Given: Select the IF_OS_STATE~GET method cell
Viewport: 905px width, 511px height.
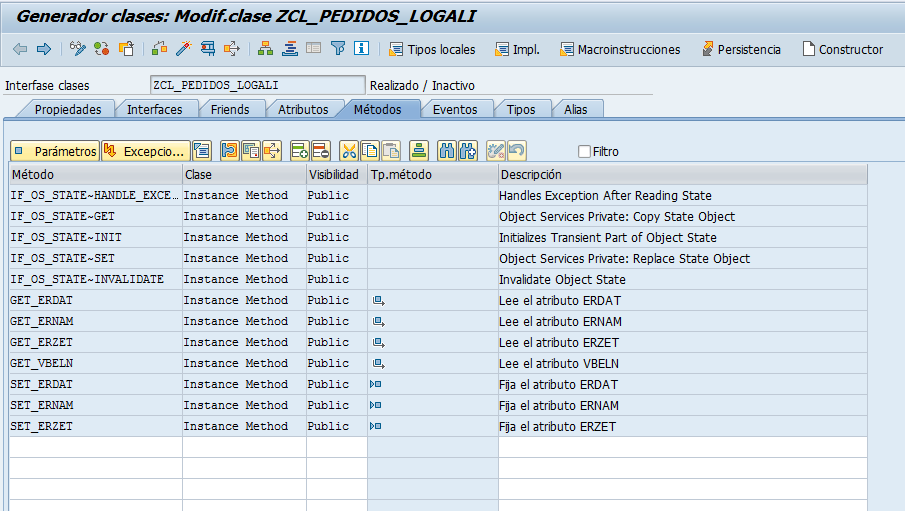Looking at the screenshot, I should click(96, 217).
